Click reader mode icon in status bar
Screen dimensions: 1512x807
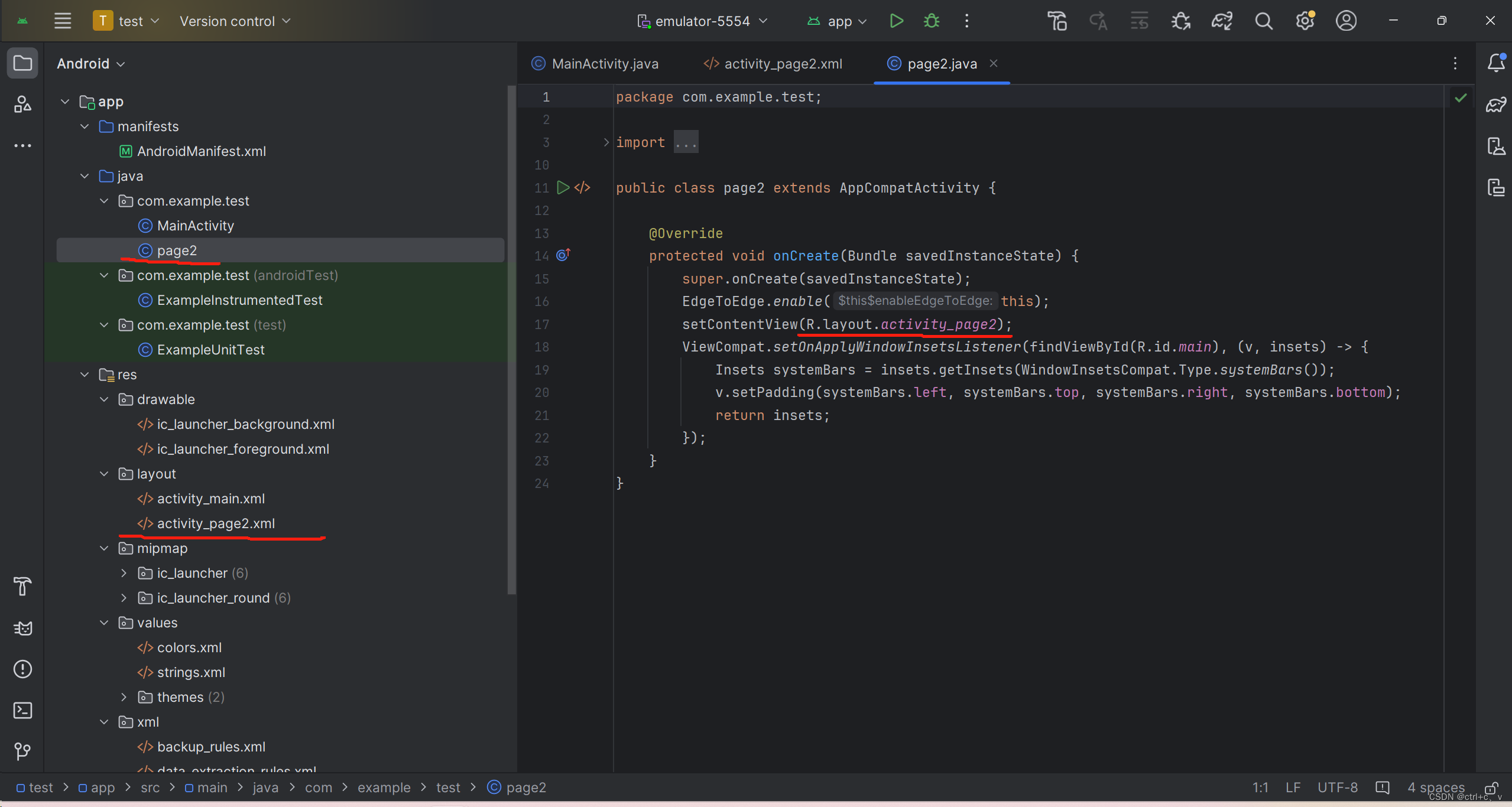[1383, 788]
